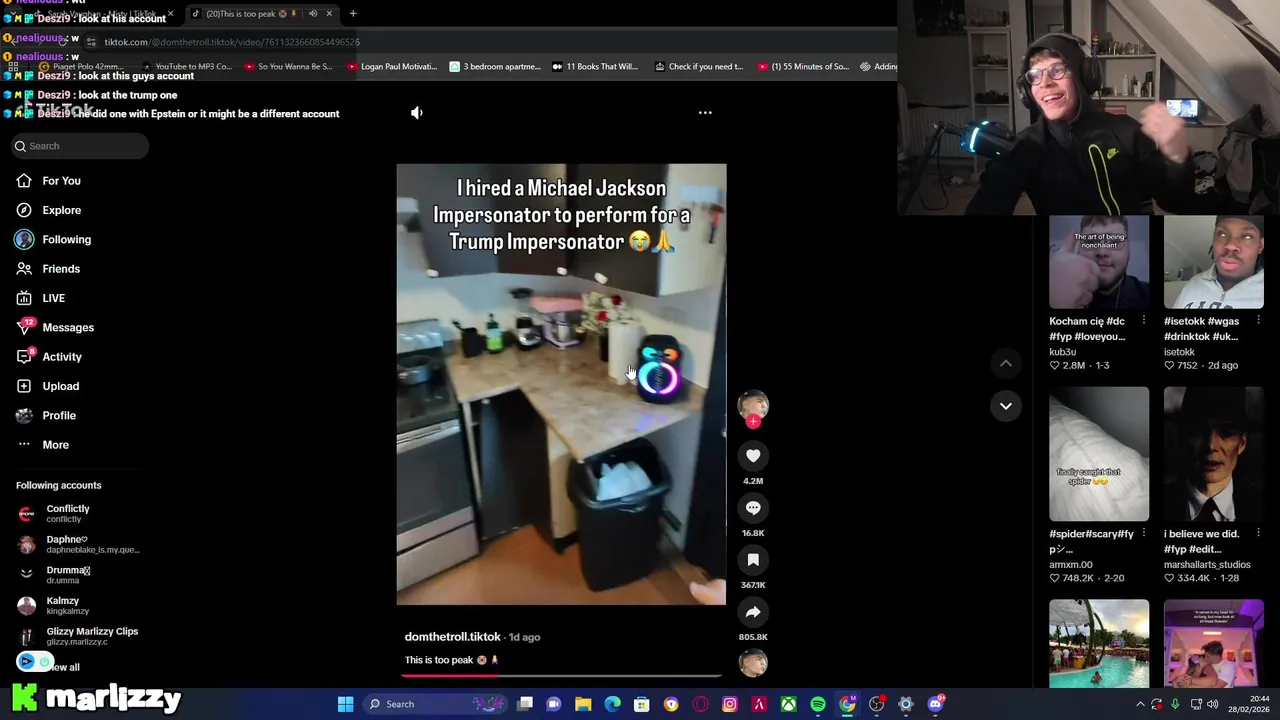Open the isetokk drinktok video thumbnail
Image resolution: width=1280 pixels, height=720 pixels.
(x=1213, y=262)
